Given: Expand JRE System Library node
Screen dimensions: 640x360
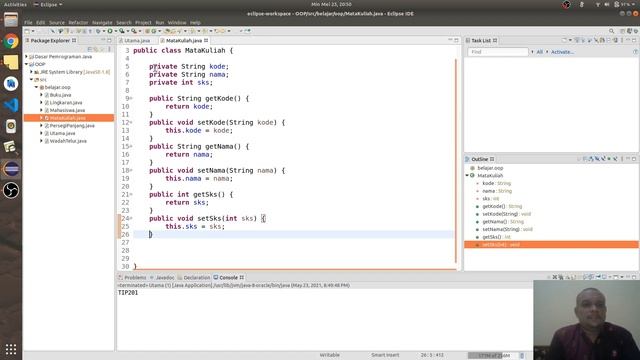Looking at the screenshot, I should (31, 72).
